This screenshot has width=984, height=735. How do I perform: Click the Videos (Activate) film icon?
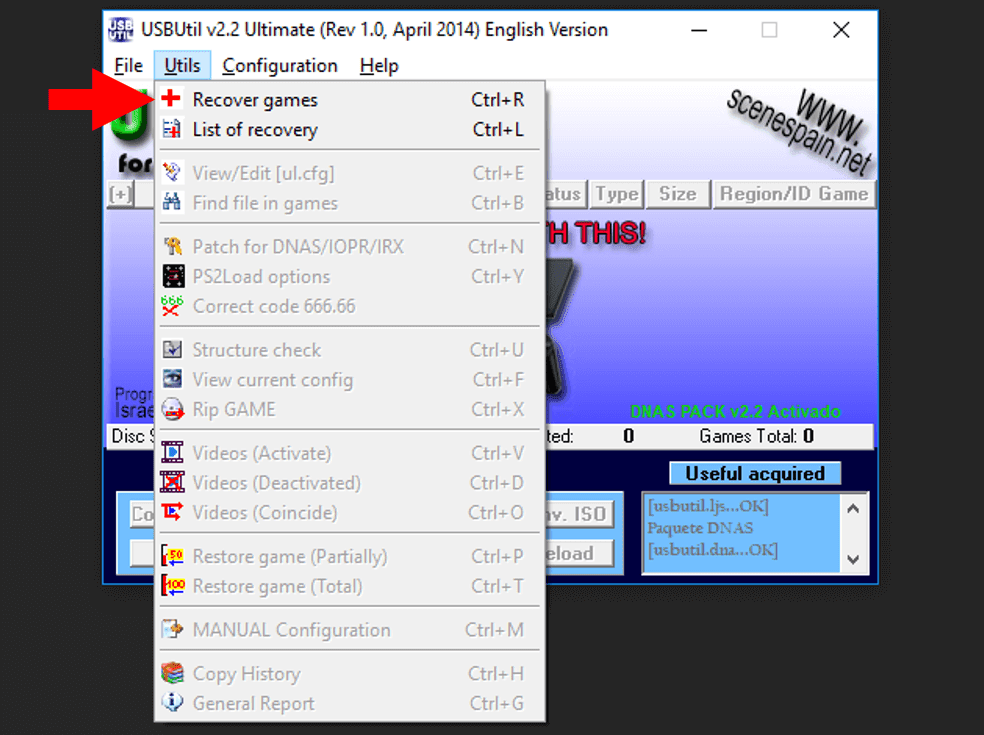click(x=172, y=453)
